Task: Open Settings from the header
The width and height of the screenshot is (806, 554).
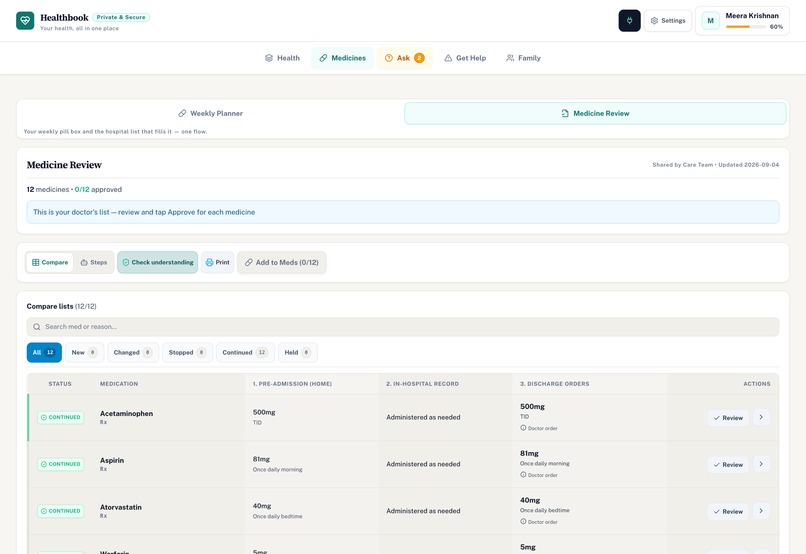Action: 668,21
